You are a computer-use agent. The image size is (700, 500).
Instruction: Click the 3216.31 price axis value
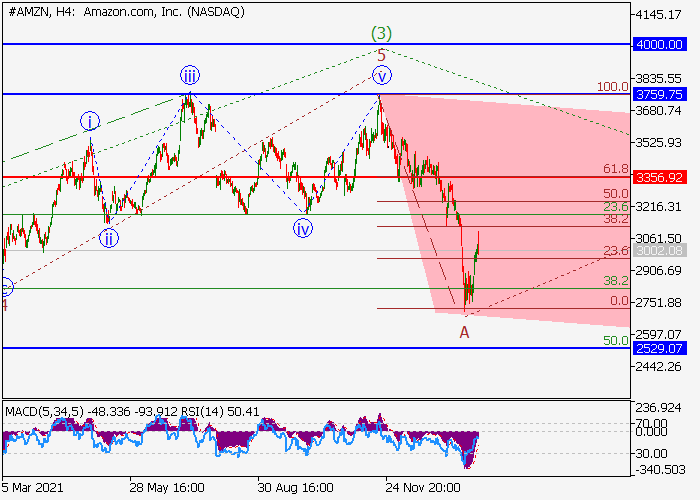[x=658, y=207]
